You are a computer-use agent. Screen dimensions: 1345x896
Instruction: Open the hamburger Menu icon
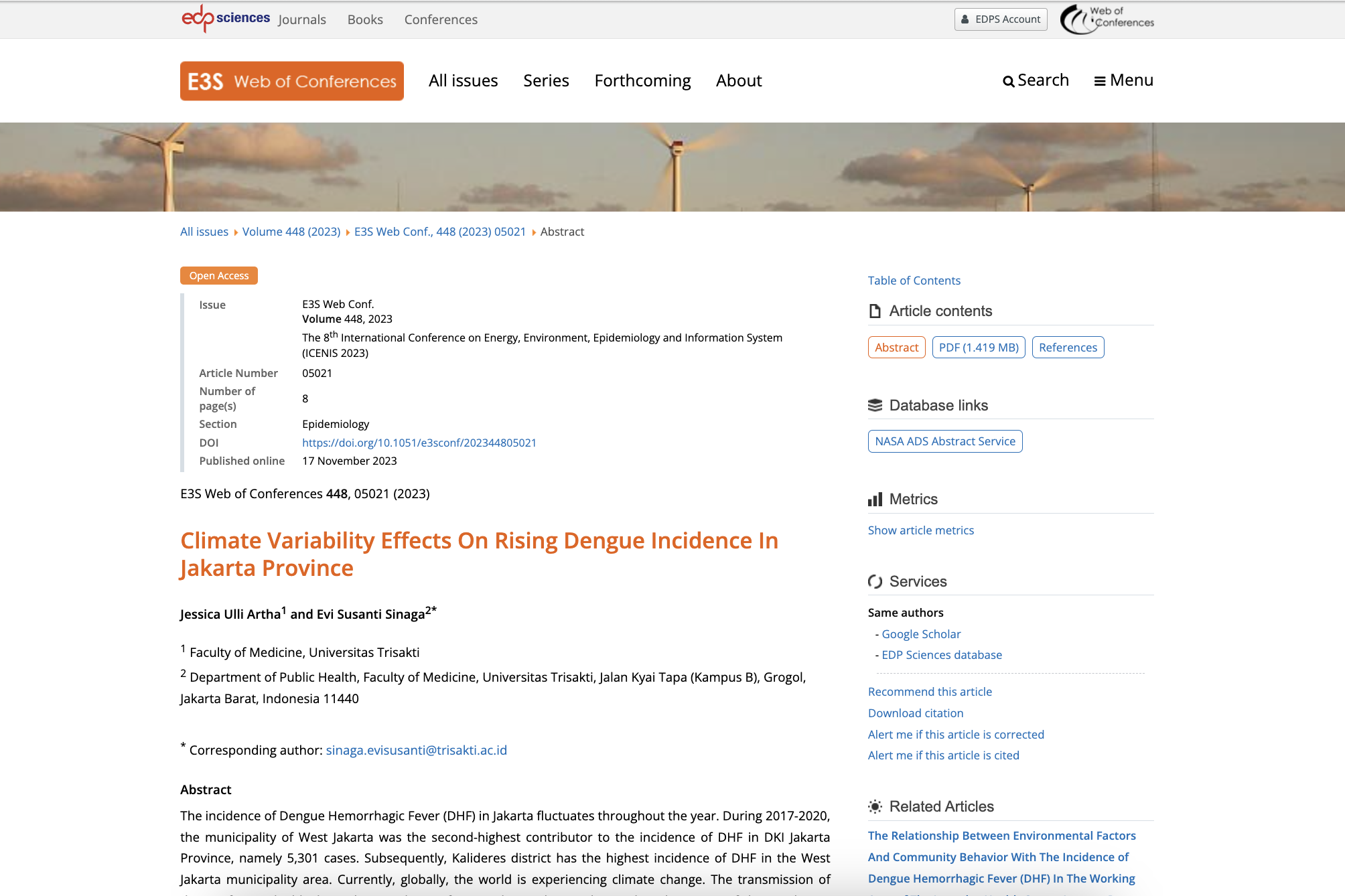click(1100, 82)
